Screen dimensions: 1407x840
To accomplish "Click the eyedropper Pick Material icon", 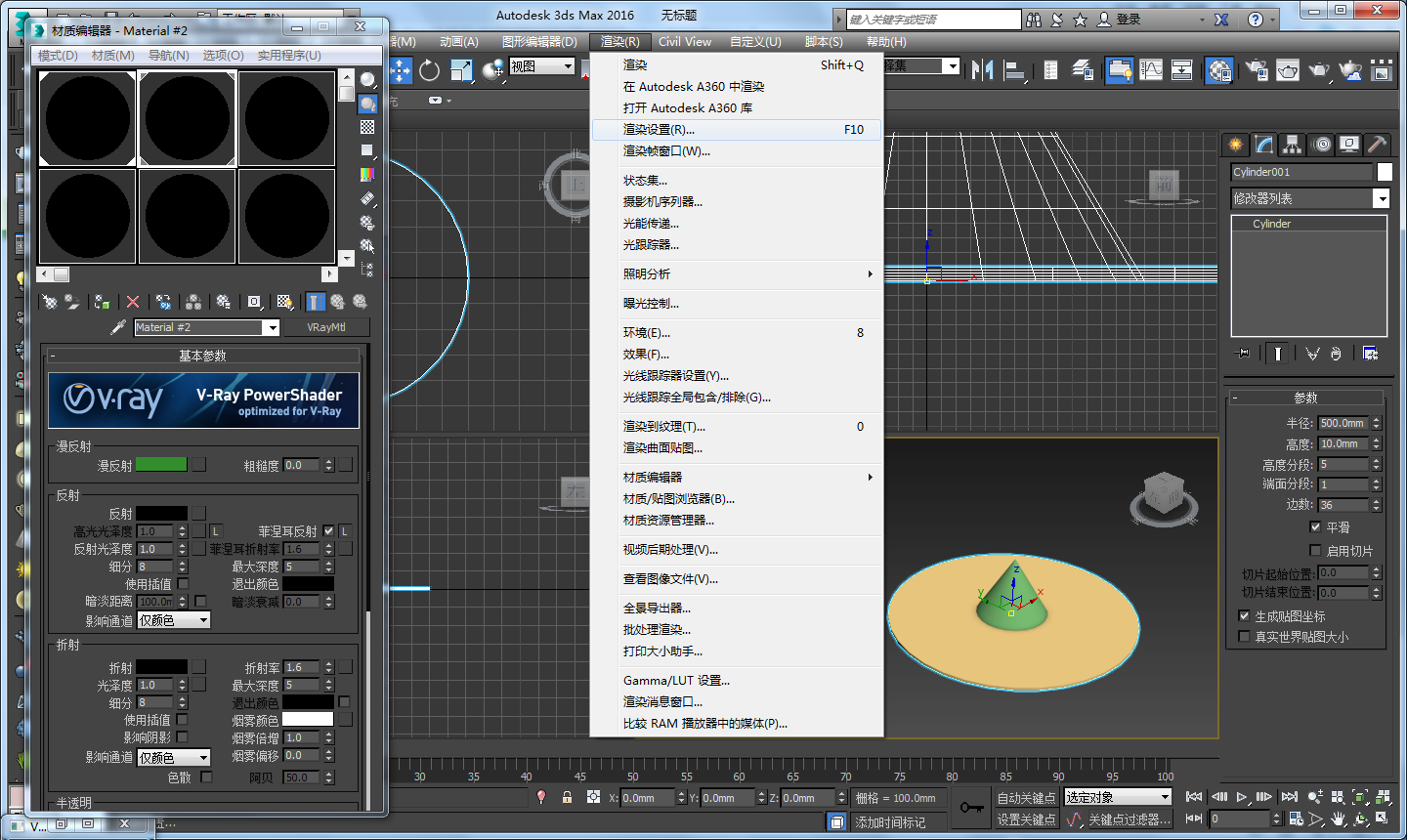I will pos(118,327).
